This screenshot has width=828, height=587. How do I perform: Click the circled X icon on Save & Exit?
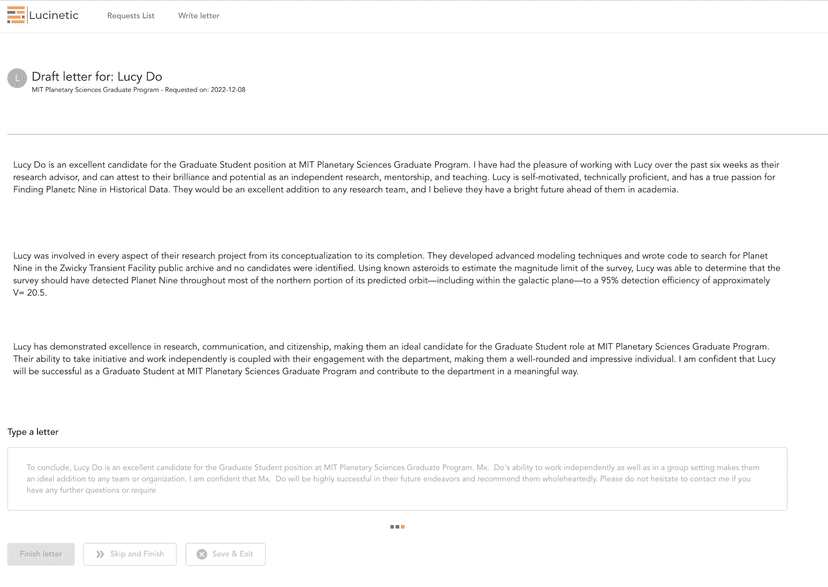pos(202,554)
